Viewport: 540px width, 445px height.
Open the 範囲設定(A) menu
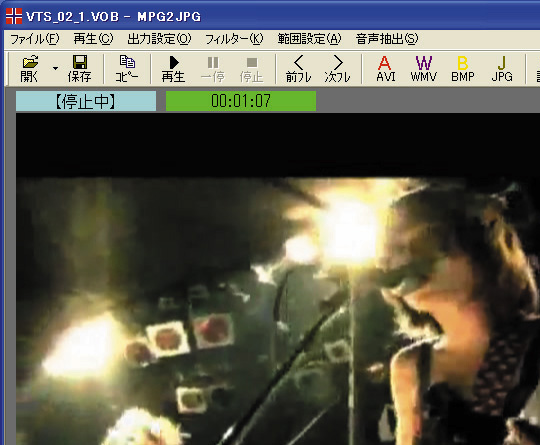pos(309,39)
